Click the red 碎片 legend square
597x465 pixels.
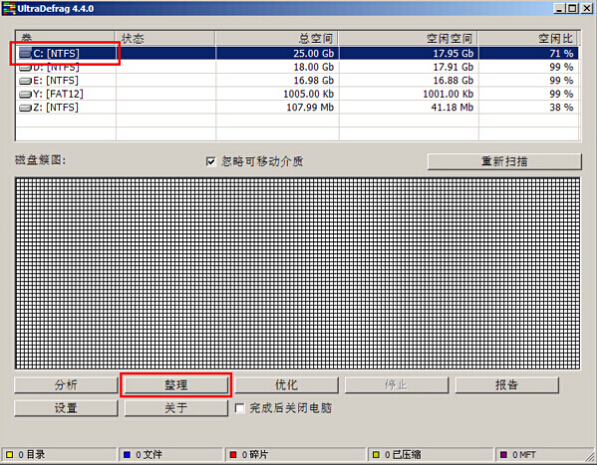233,454
